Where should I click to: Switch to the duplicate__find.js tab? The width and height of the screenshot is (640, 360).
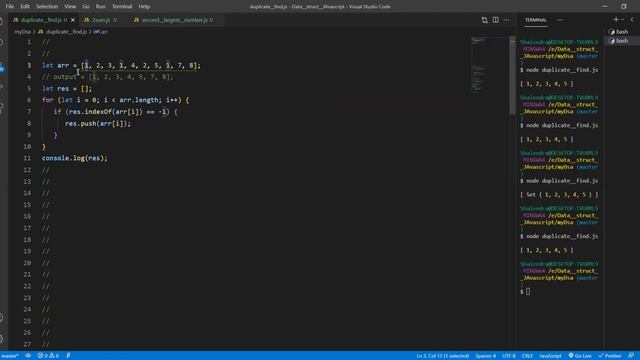click(40, 20)
